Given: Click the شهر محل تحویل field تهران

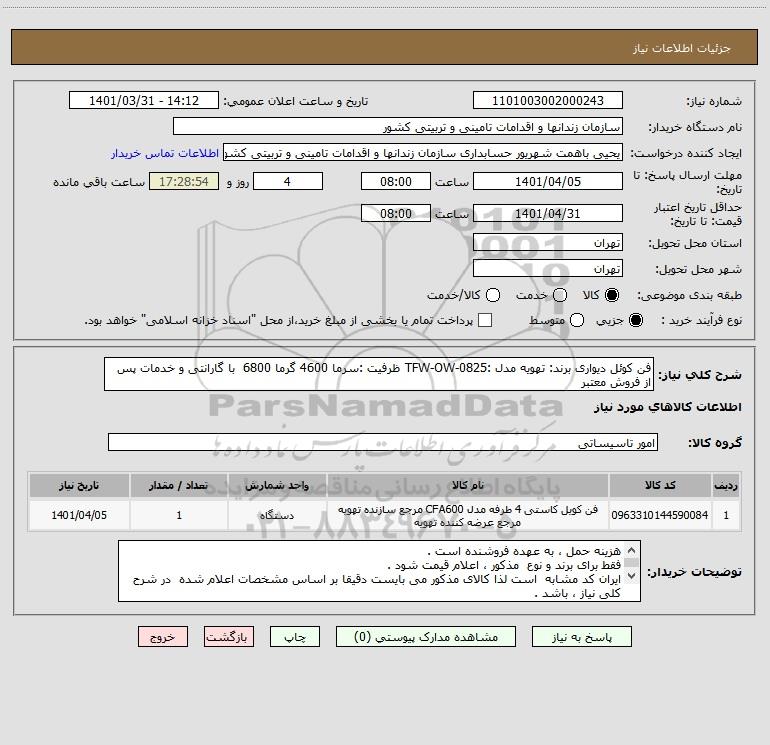Looking at the screenshot, I should [548, 269].
